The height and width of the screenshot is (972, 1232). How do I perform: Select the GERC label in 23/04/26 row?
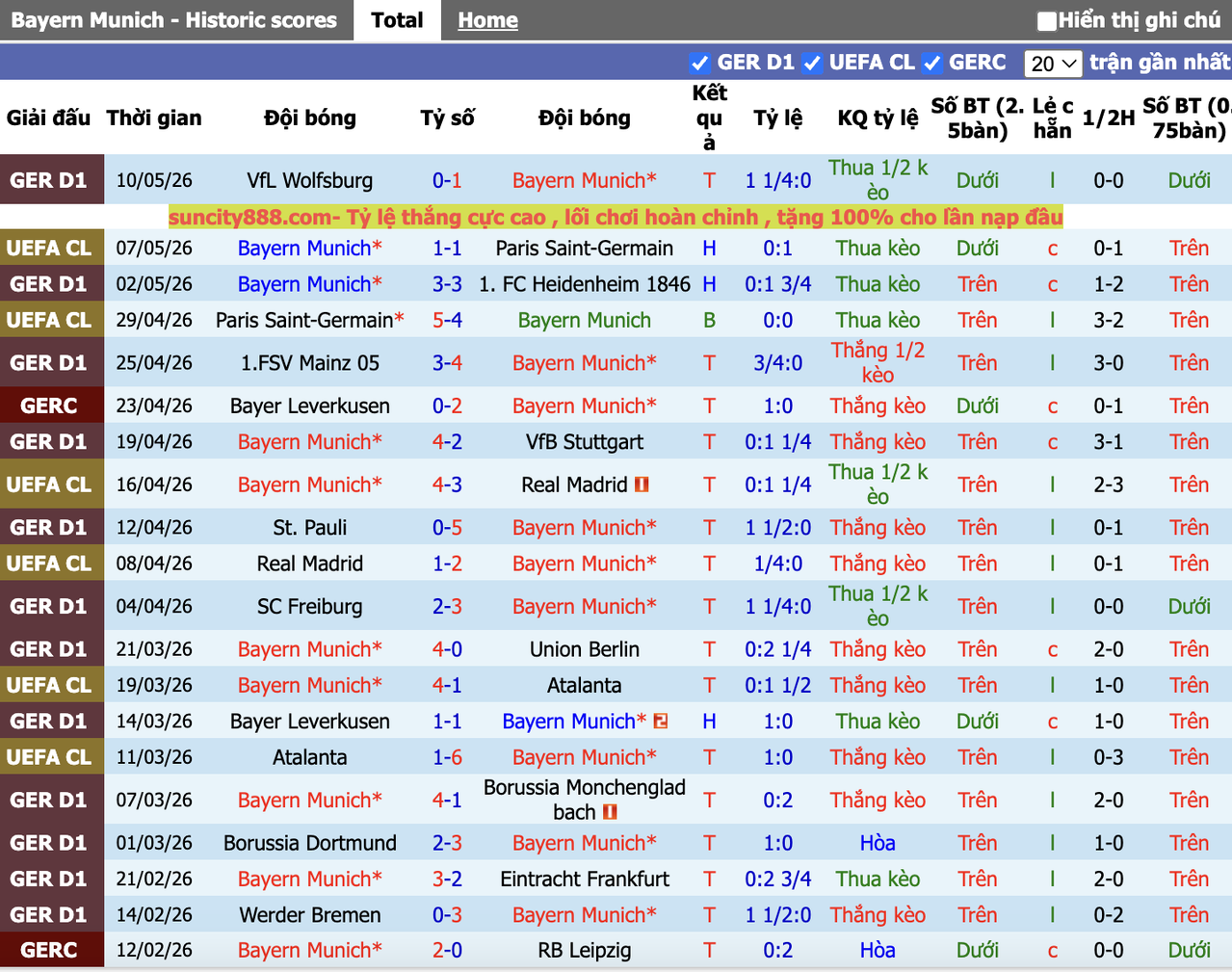tap(48, 406)
